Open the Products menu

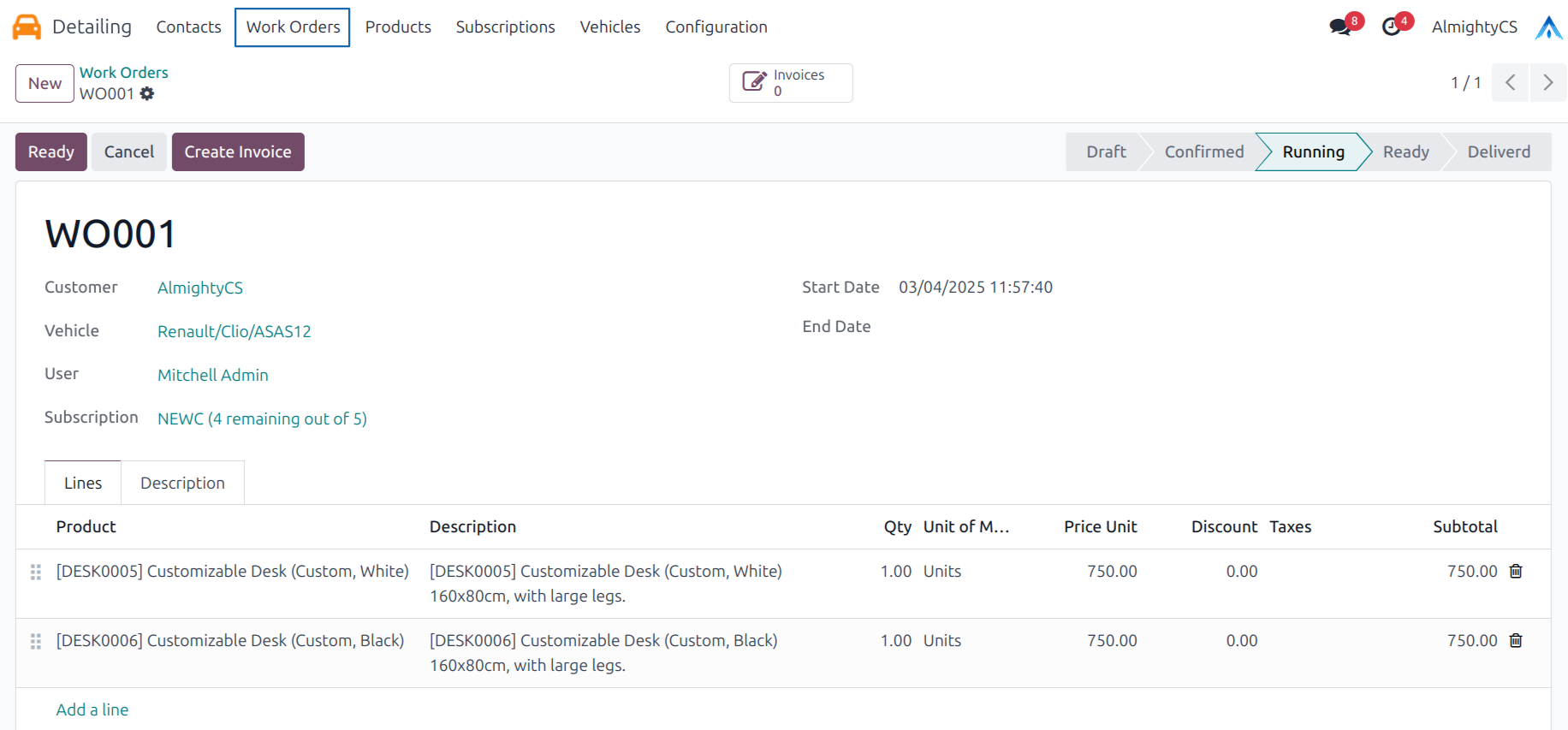point(398,27)
